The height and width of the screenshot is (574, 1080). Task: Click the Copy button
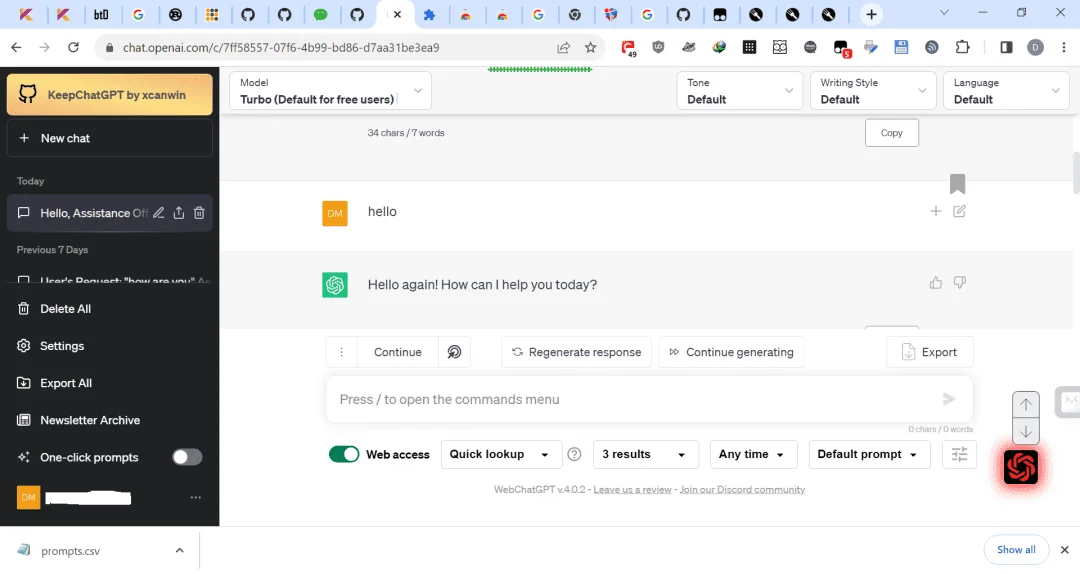(x=891, y=133)
